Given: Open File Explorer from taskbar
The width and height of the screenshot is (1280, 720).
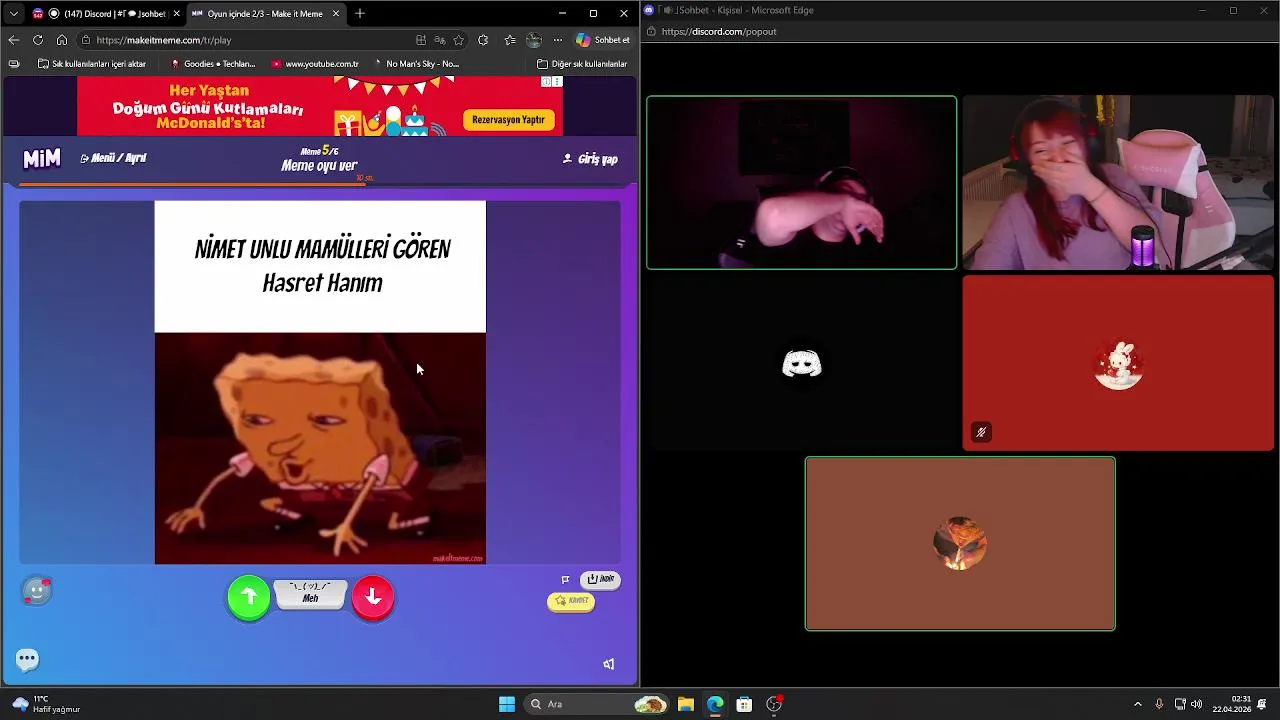Looking at the screenshot, I should tap(686, 704).
